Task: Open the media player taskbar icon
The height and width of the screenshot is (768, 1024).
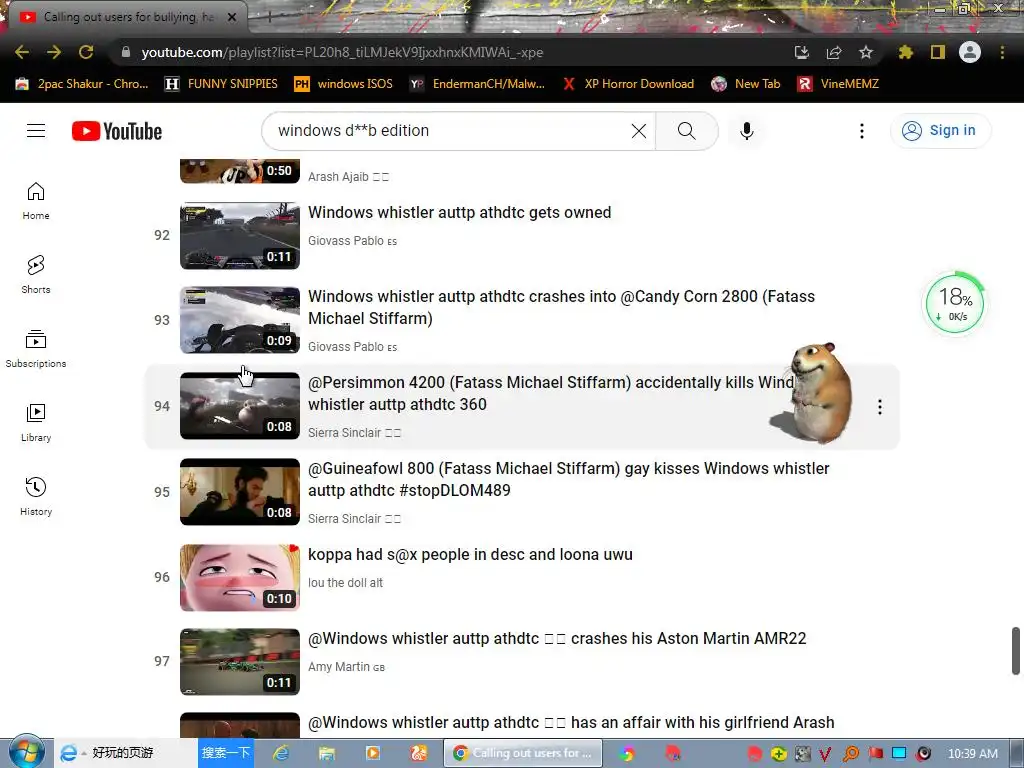Action: click(372, 753)
